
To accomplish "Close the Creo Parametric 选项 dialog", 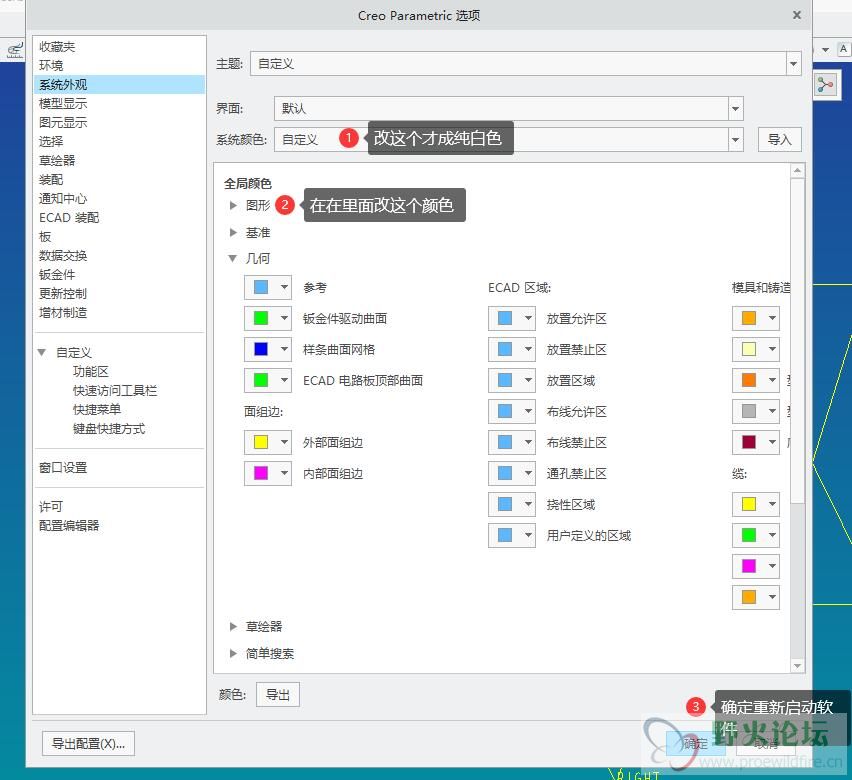I will [x=797, y=15].
